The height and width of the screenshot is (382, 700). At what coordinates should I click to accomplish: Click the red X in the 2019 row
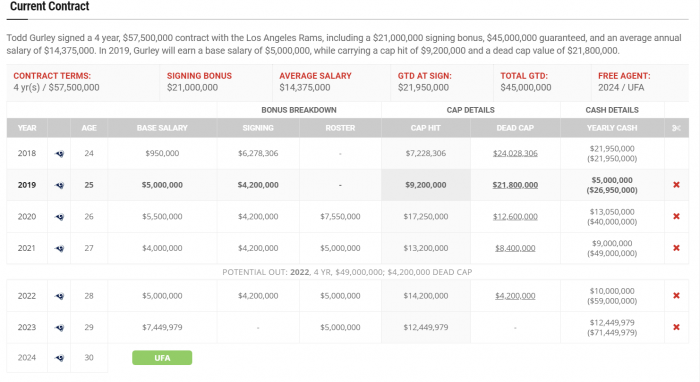pos(676,185)
